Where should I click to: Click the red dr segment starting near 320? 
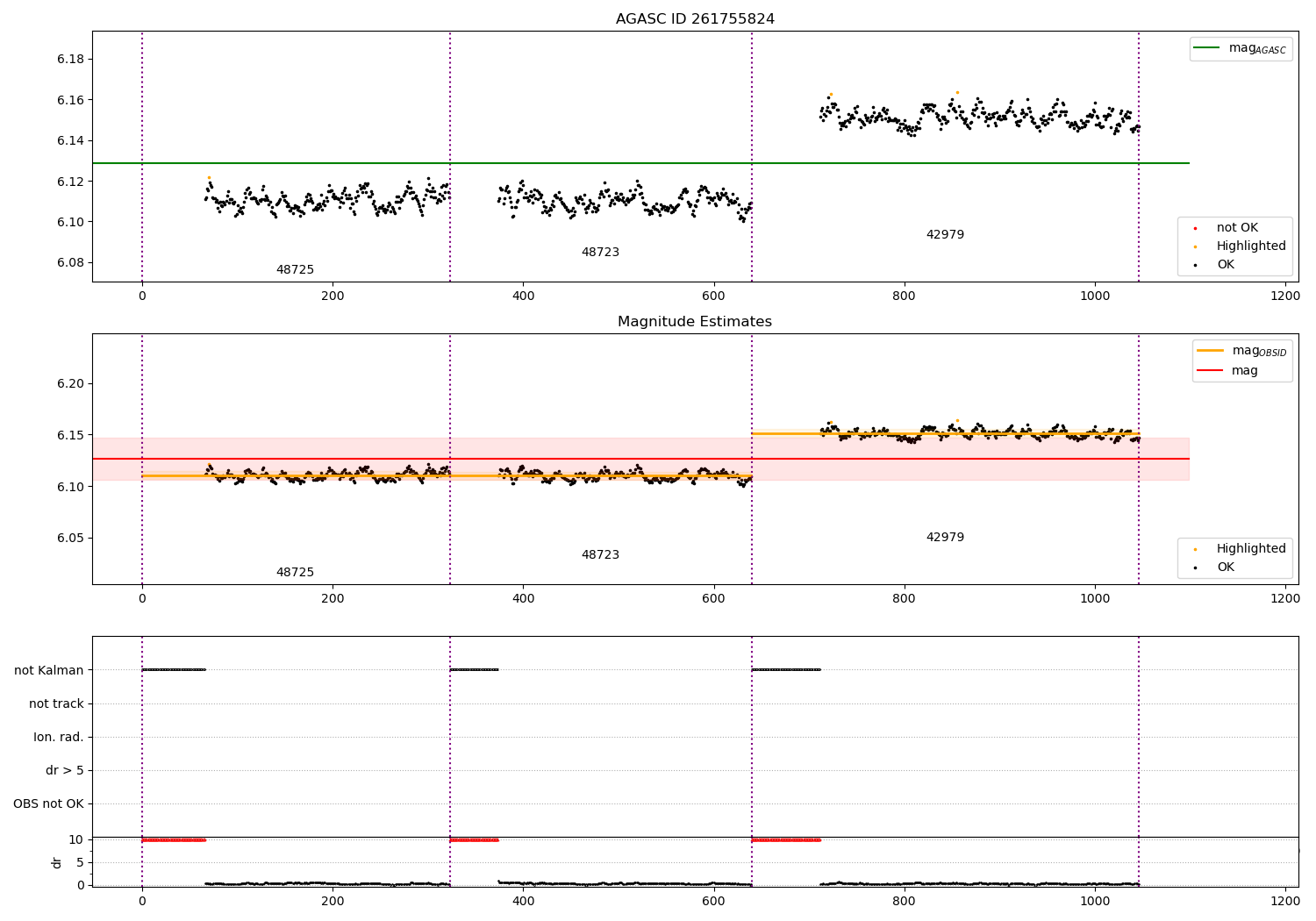coord(475,840)
